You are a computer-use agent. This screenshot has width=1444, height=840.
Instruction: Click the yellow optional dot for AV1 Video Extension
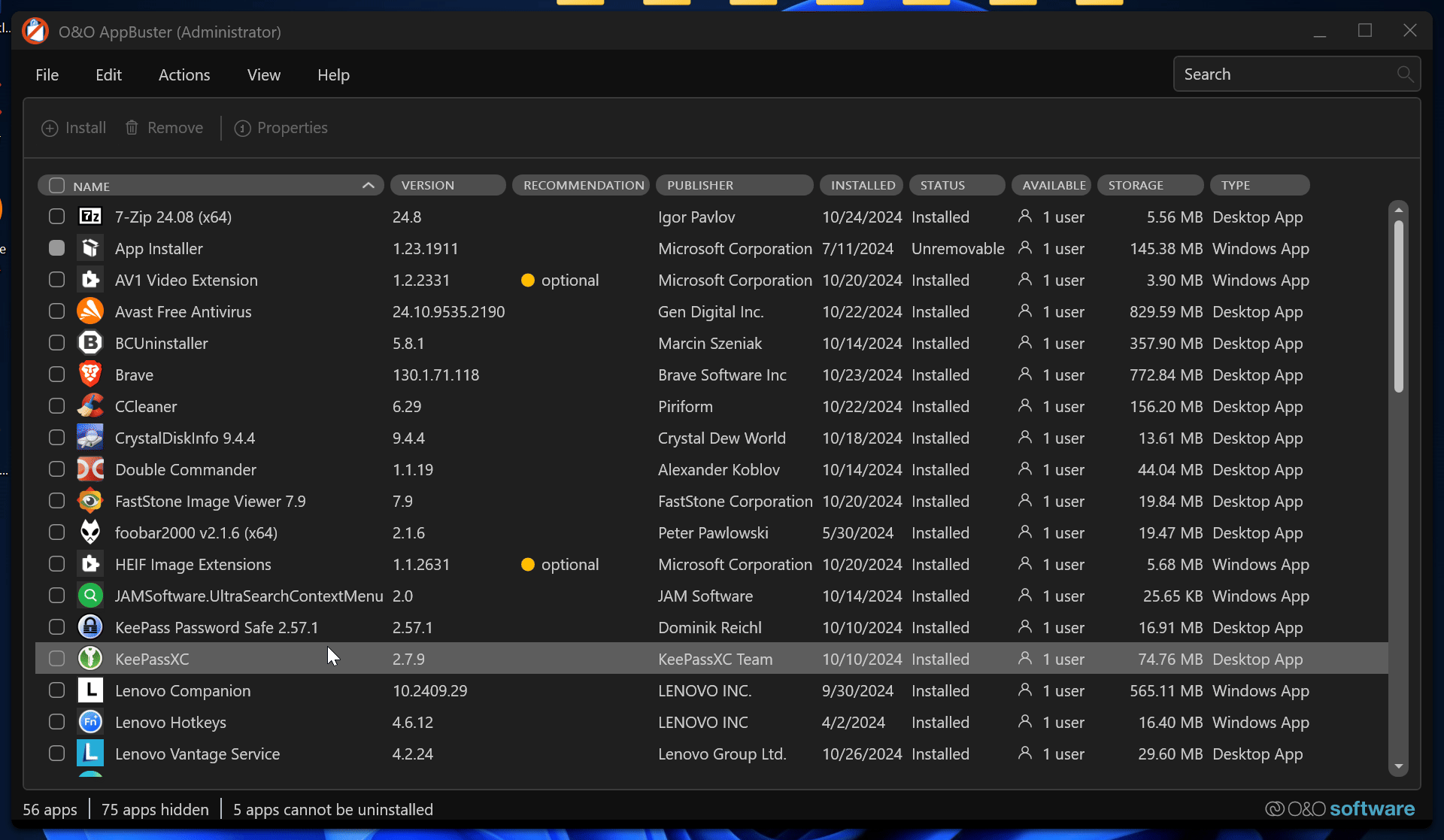click(x=528, y=281)
